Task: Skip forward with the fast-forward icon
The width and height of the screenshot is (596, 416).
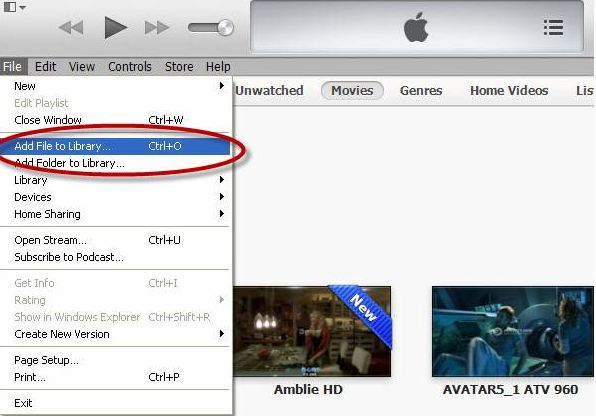Action: click(157, 27)
